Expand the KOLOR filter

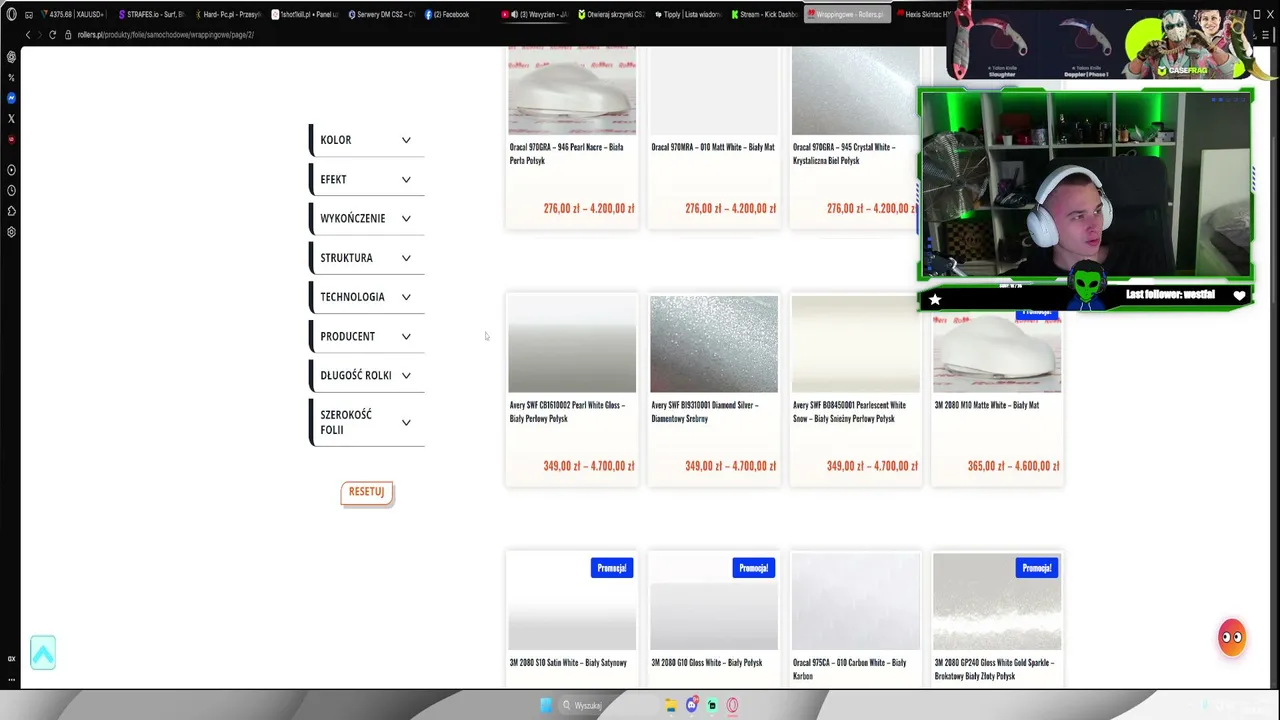coord(367,140)
